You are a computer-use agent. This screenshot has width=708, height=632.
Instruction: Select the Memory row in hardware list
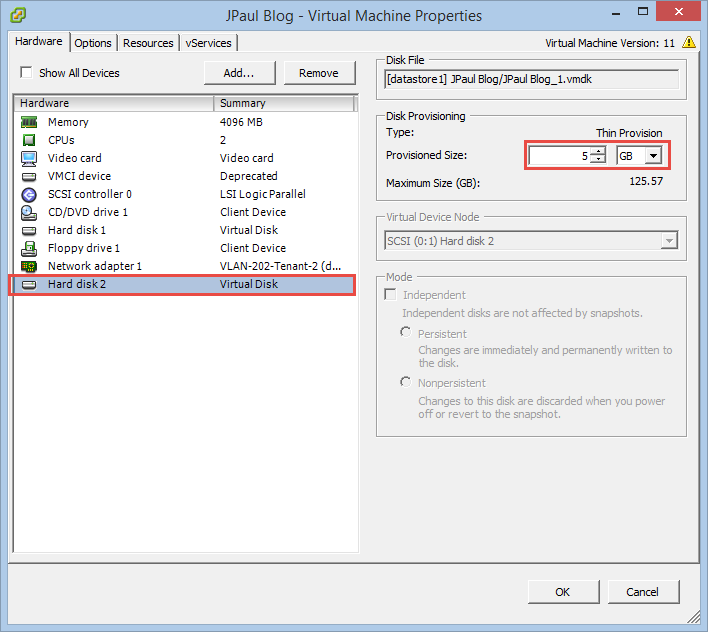(185, 122)
